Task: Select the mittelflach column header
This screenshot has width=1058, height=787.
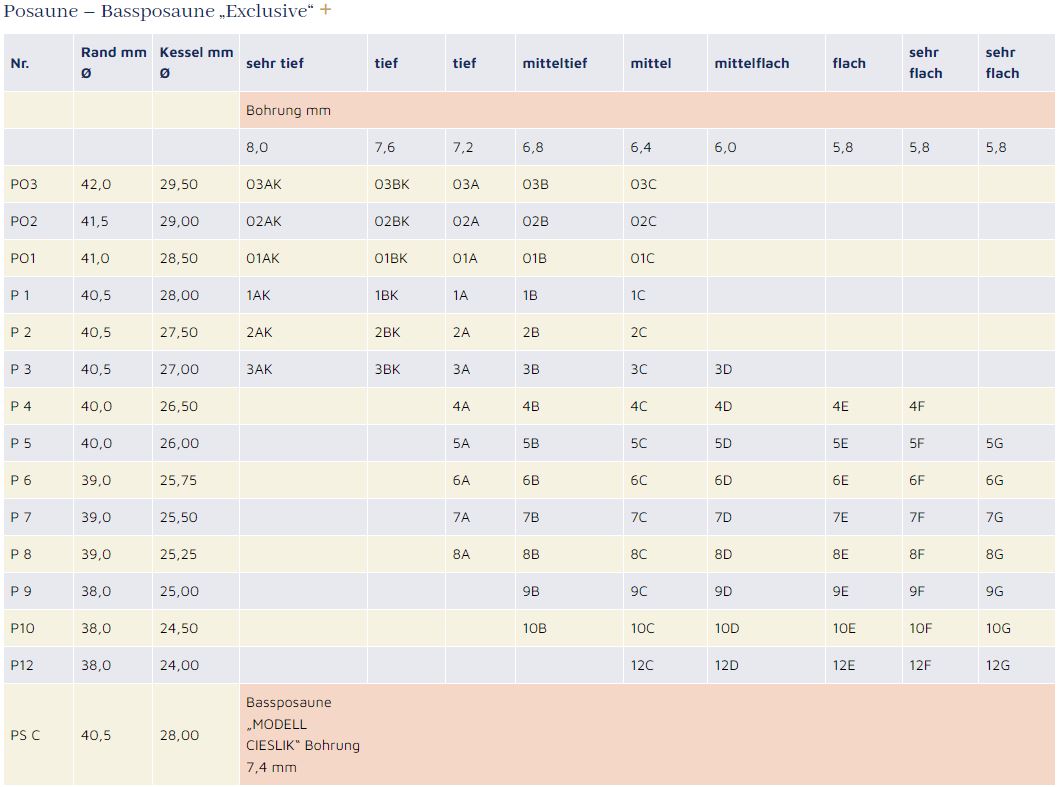Action: [751, 63]
